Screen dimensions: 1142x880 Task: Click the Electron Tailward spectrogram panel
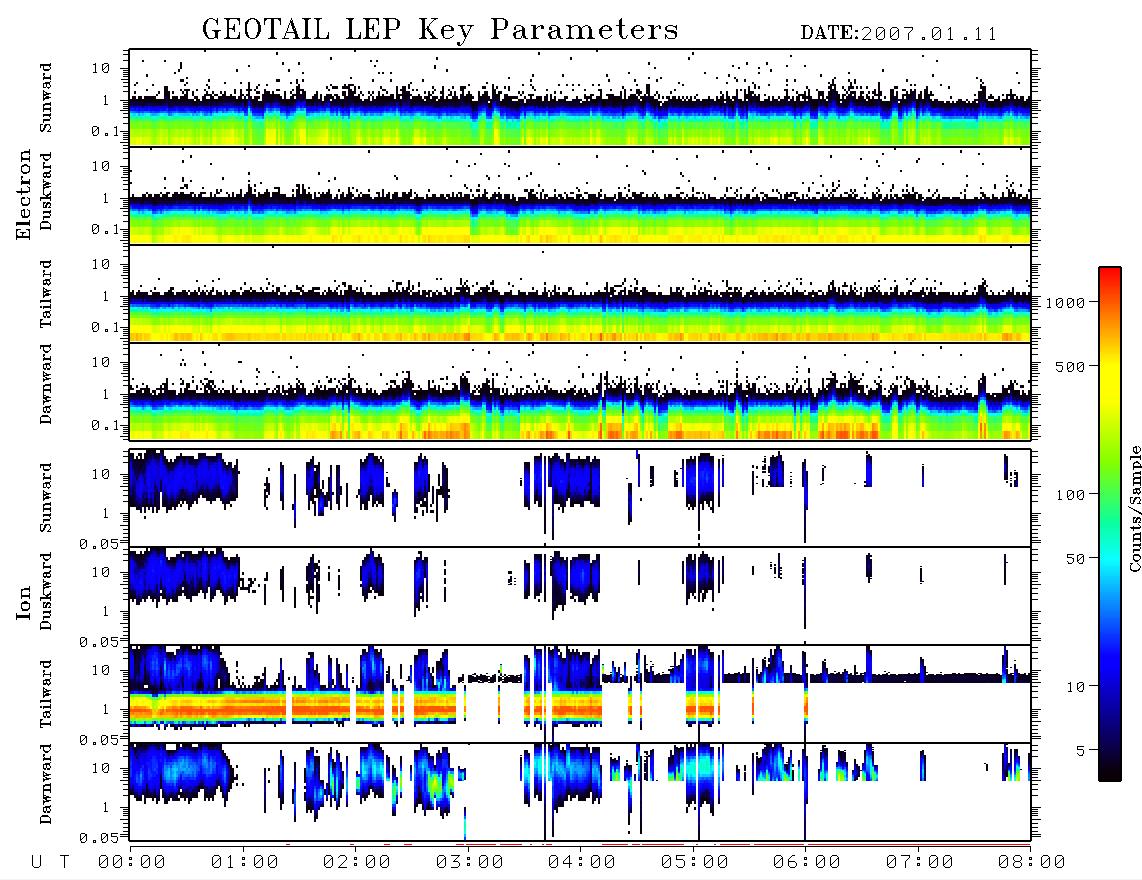point(580,294)
